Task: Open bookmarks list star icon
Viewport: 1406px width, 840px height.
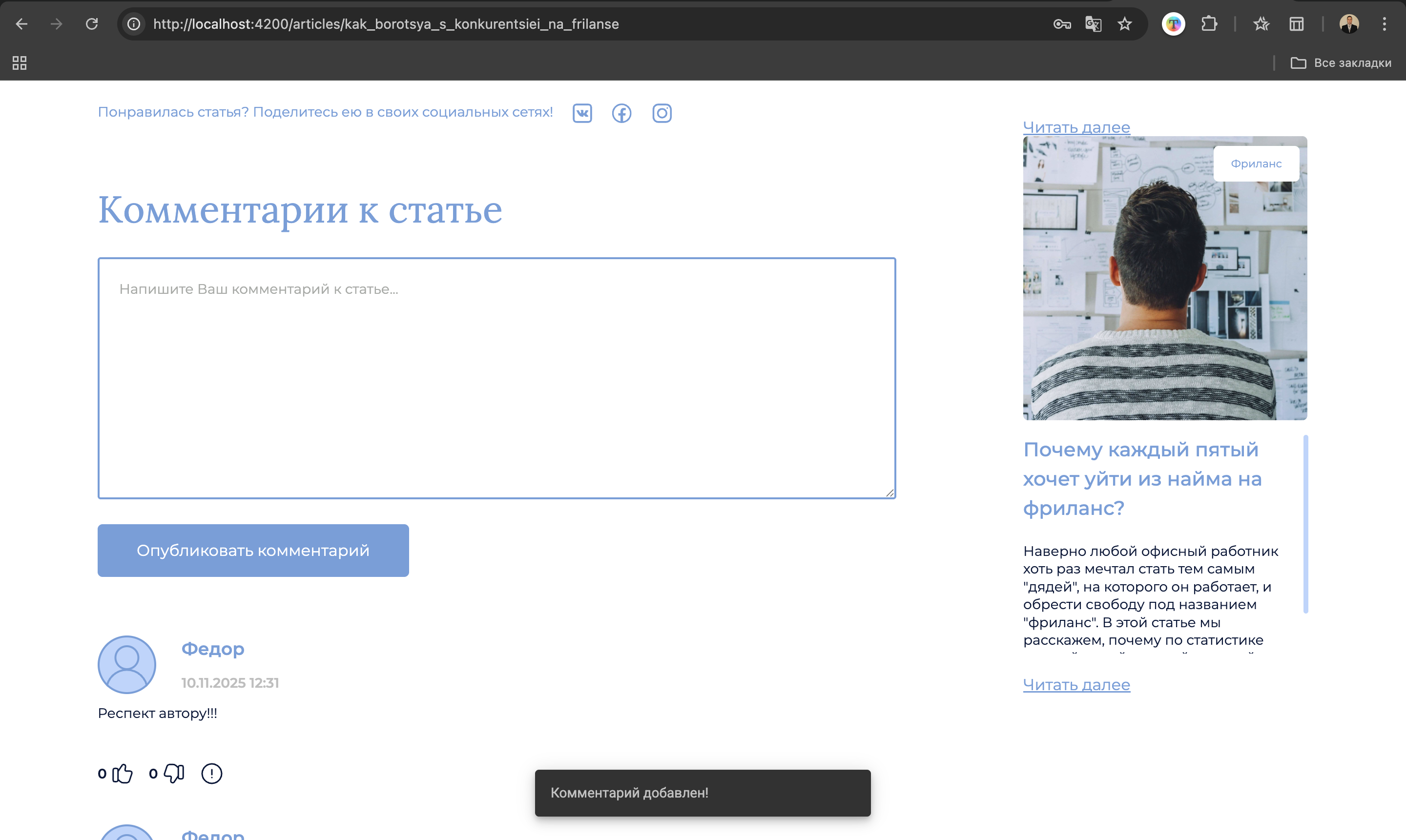Action: (1261, 24)
